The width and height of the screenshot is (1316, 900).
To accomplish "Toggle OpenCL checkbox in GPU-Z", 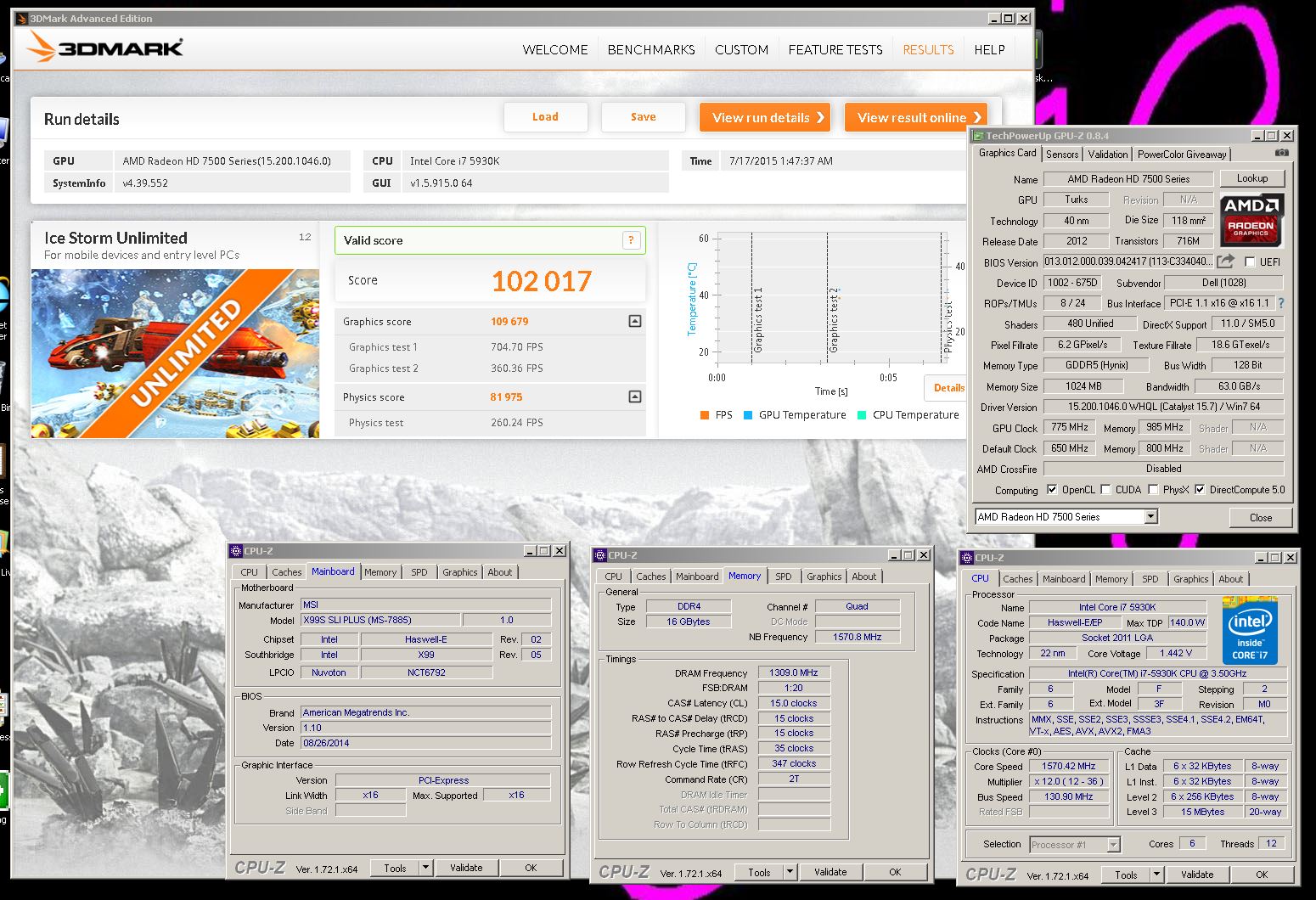I will tap(1052, 489).
